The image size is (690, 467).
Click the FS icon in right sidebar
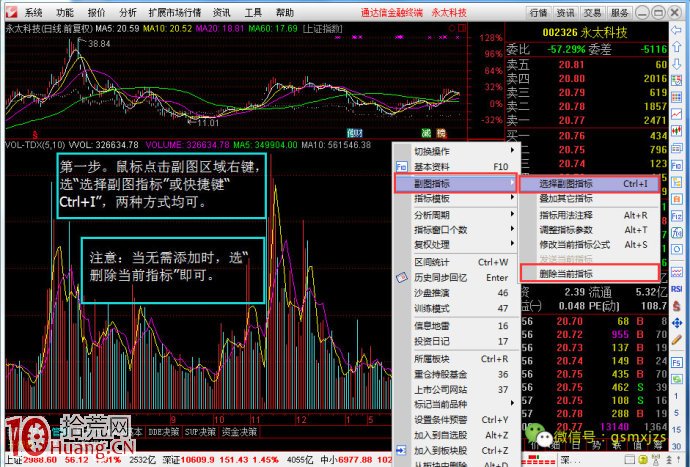click(676, 362)
